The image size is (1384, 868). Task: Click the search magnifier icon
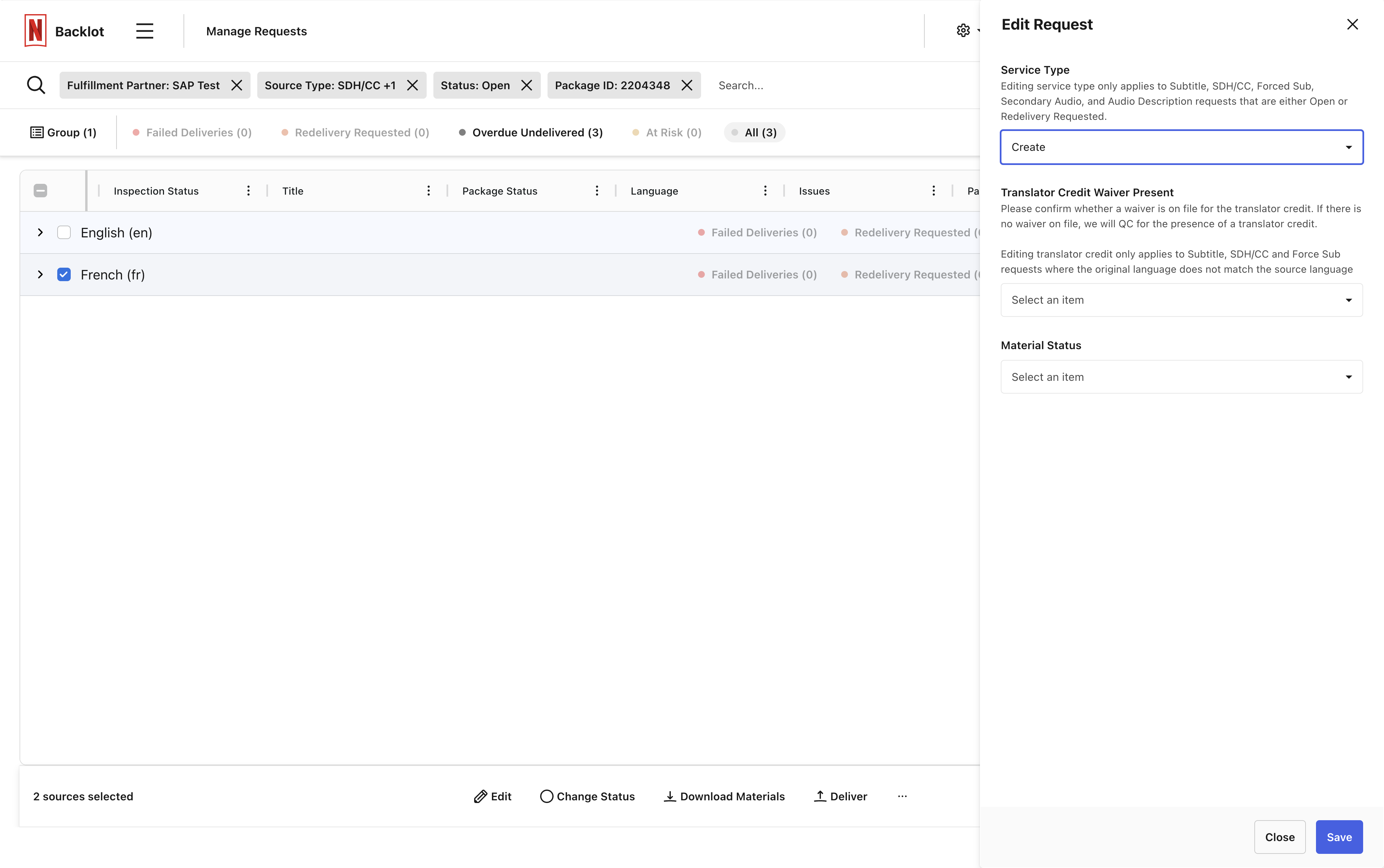click(36, 85)
